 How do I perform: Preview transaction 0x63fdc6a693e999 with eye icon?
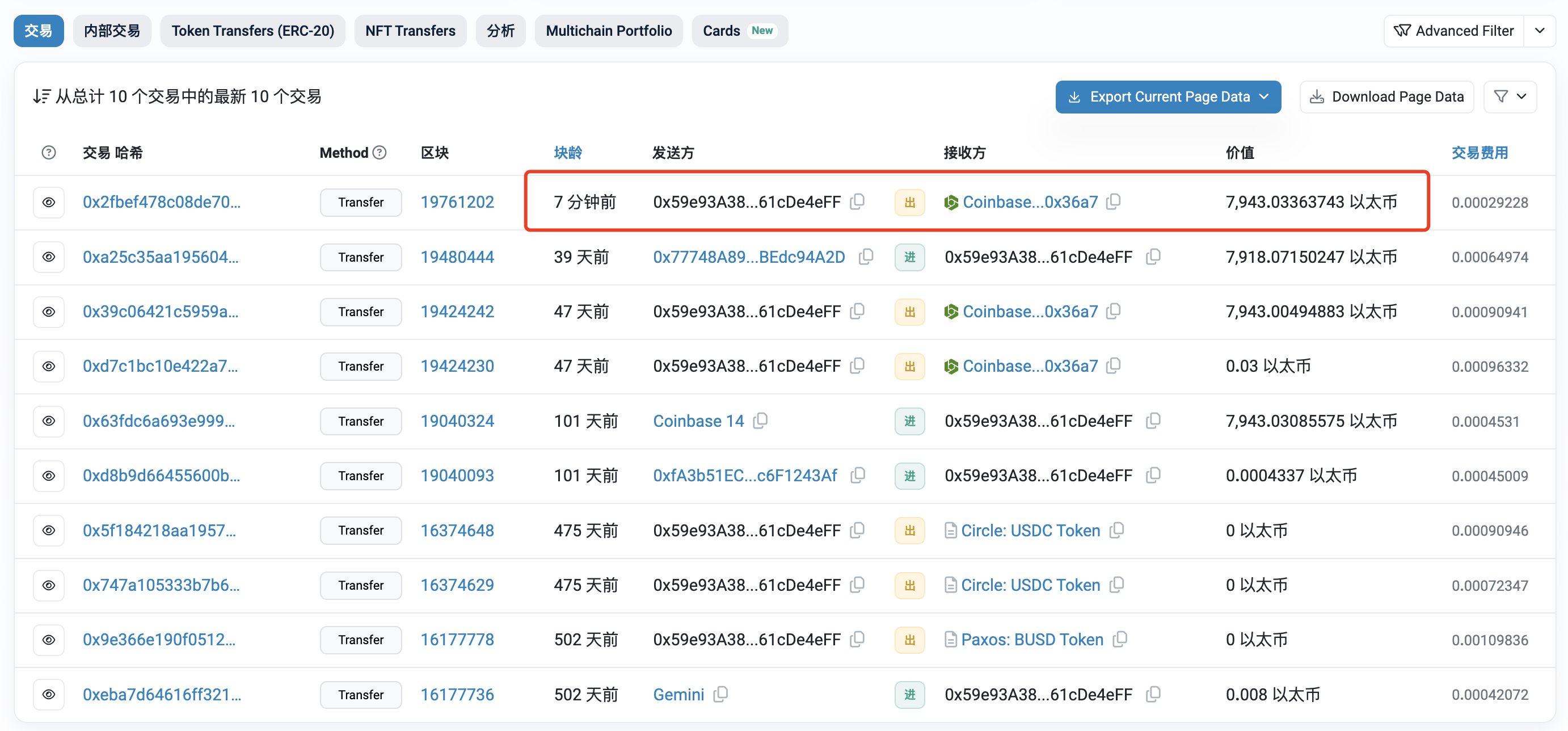pyautogui.click(x=49, y=421)
